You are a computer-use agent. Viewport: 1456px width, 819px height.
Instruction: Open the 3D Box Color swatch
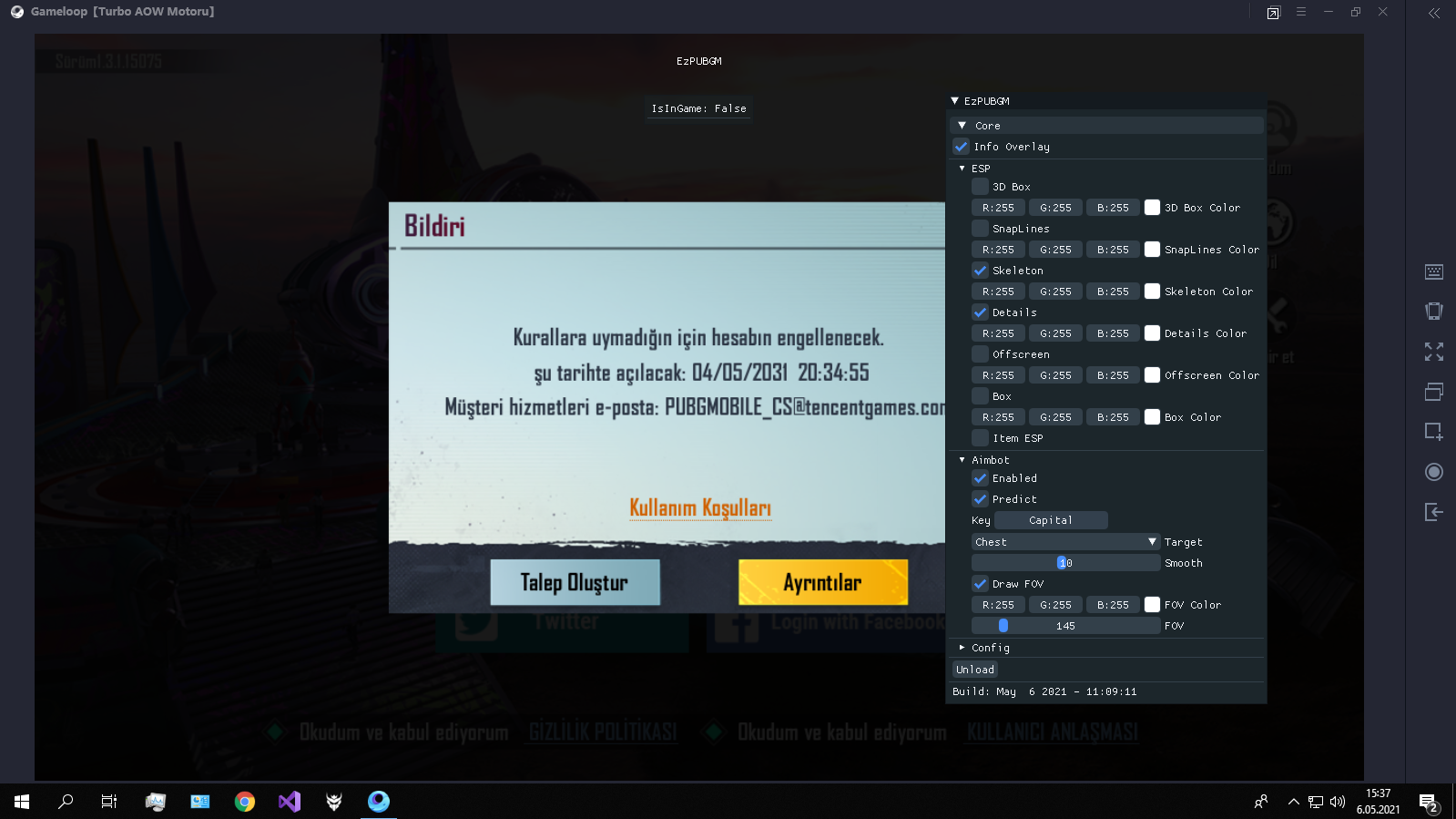tap(1152, 208)
